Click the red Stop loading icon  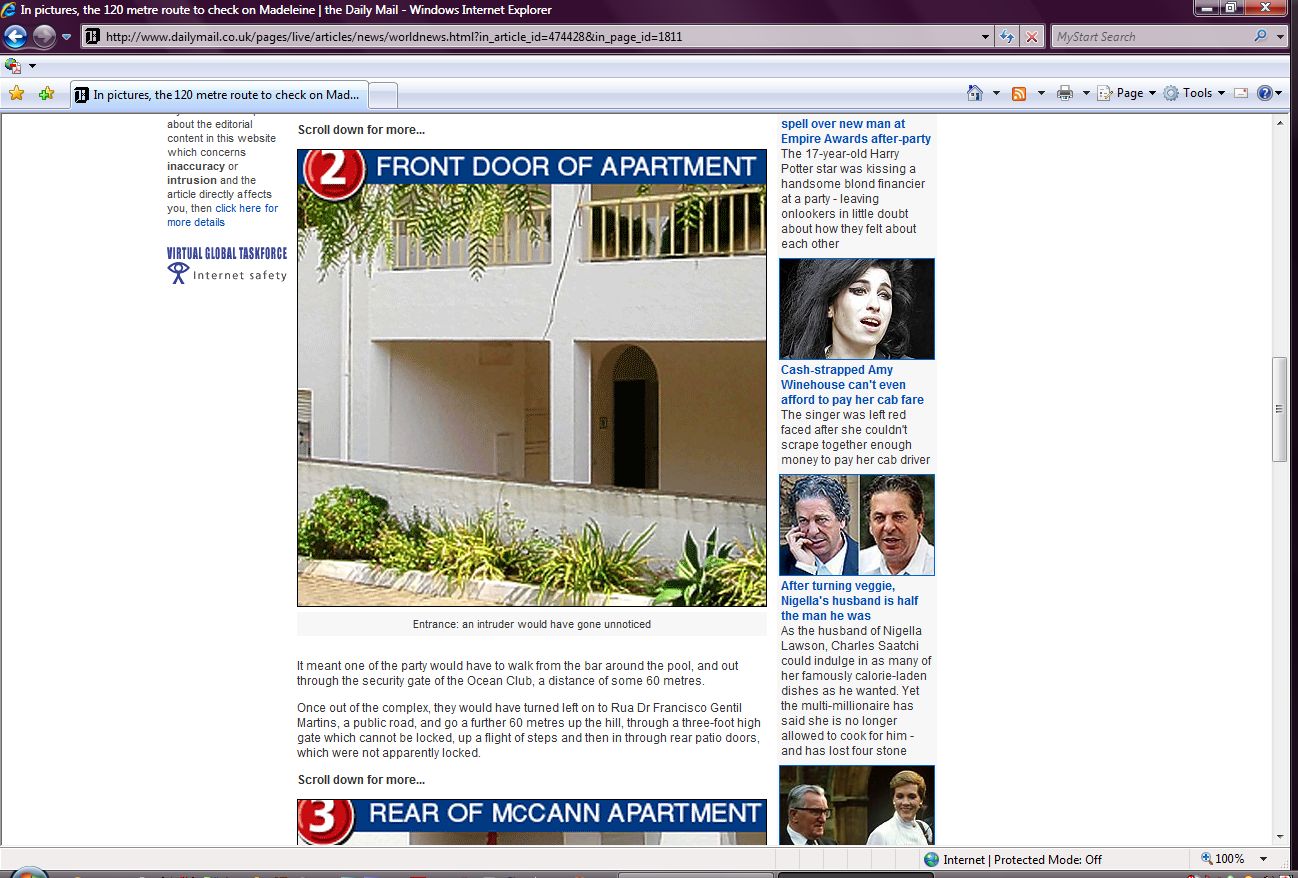[1031, 37]
